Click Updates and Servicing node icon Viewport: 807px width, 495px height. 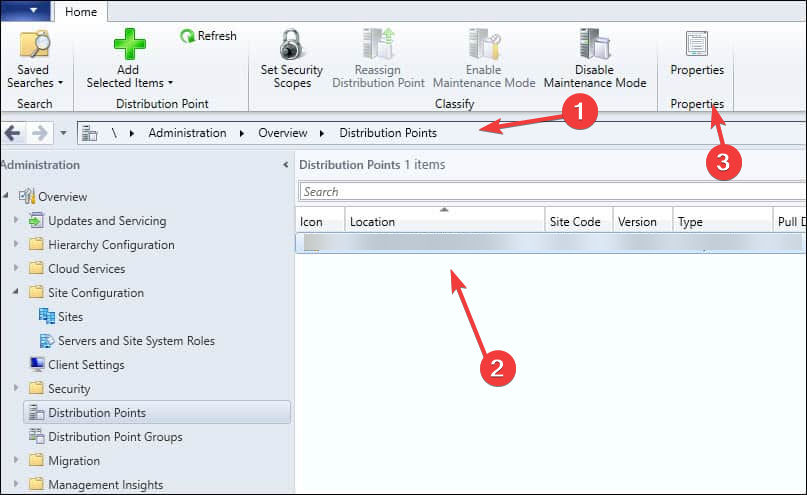point(37,221)
